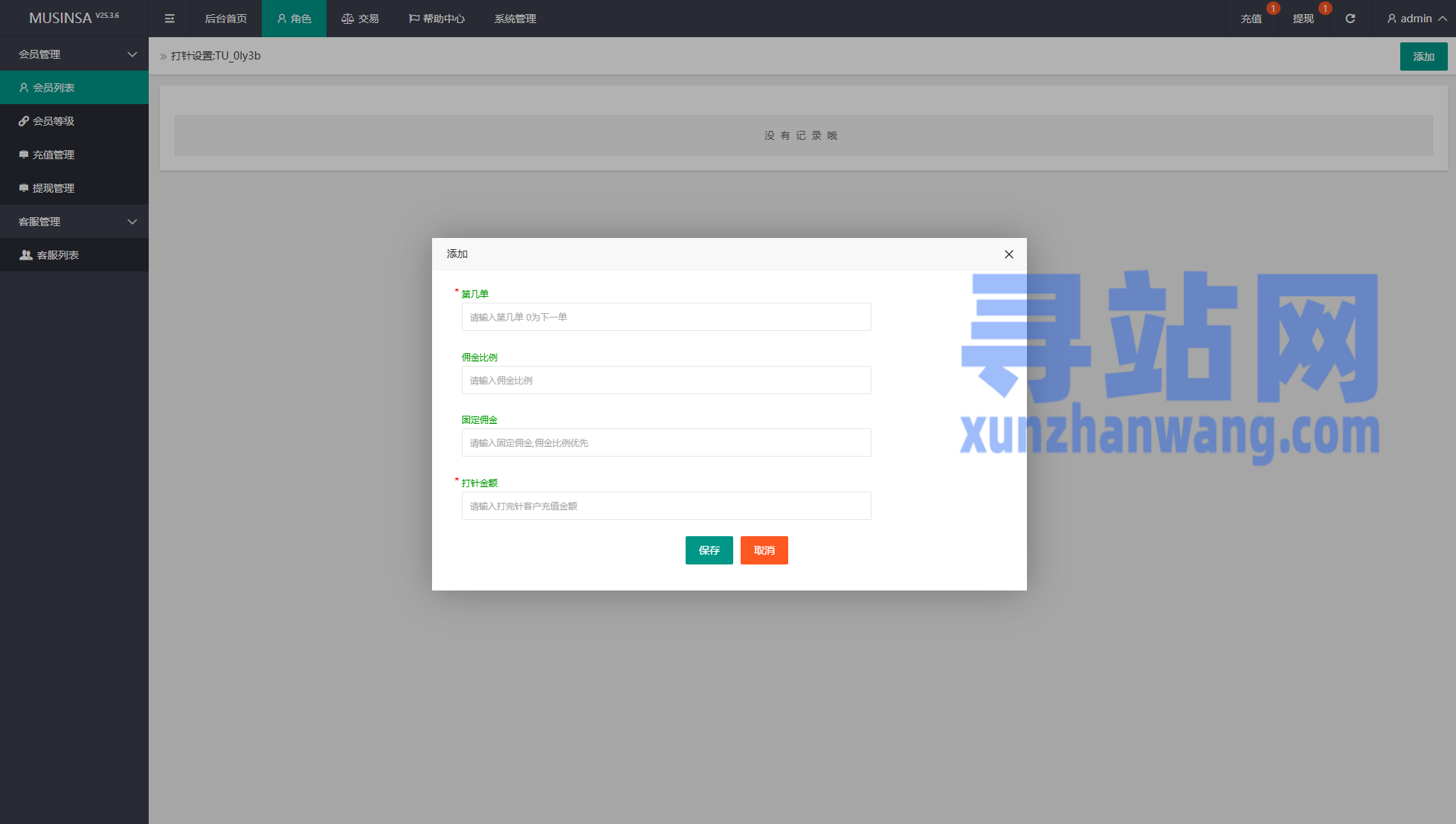Viewport: 1456px width, 824px height.
Task: Switch to 交易 top menu
Action: point(361,19)
